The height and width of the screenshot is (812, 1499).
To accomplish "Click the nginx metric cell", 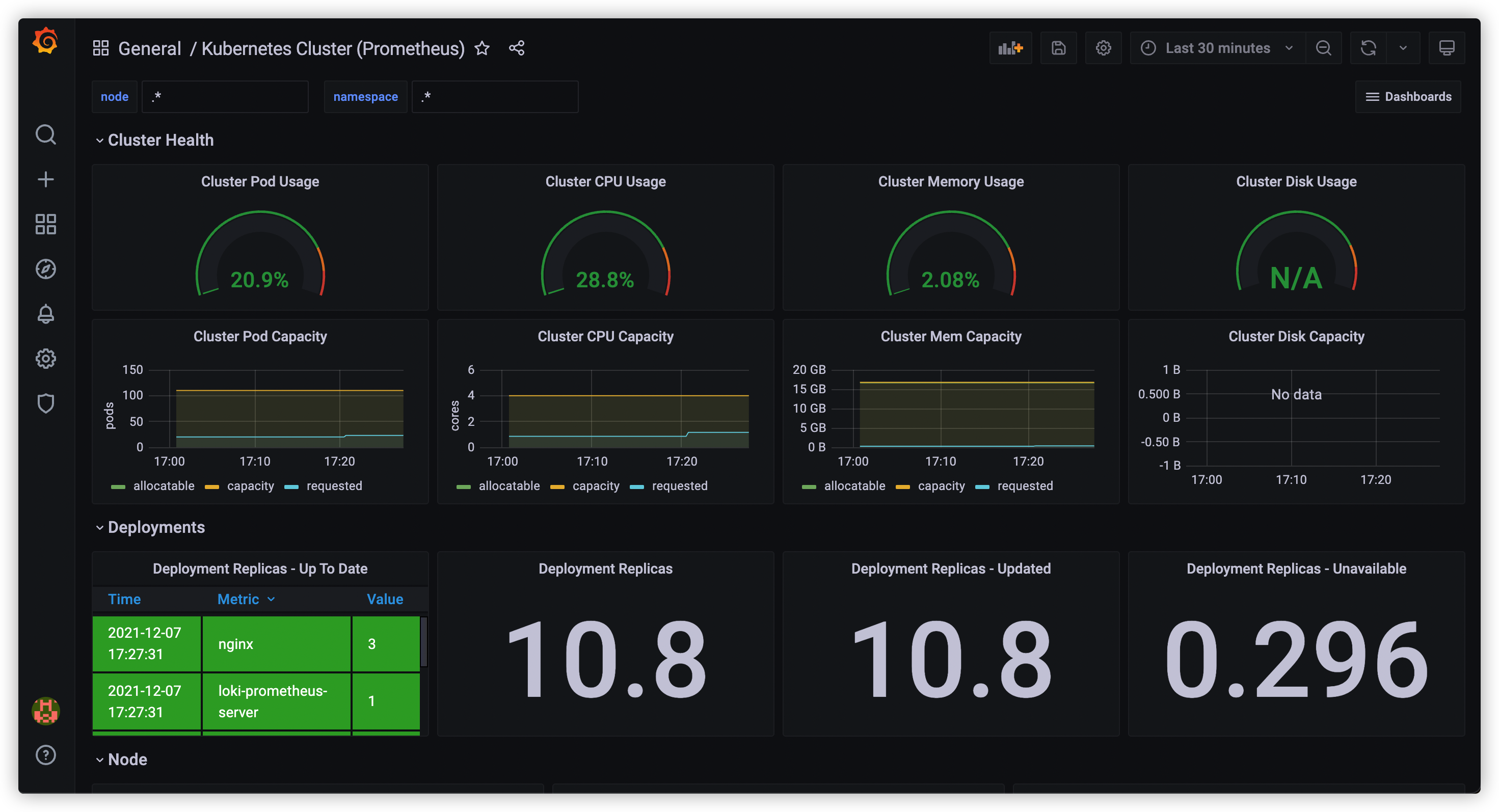I will coord(276,644).
